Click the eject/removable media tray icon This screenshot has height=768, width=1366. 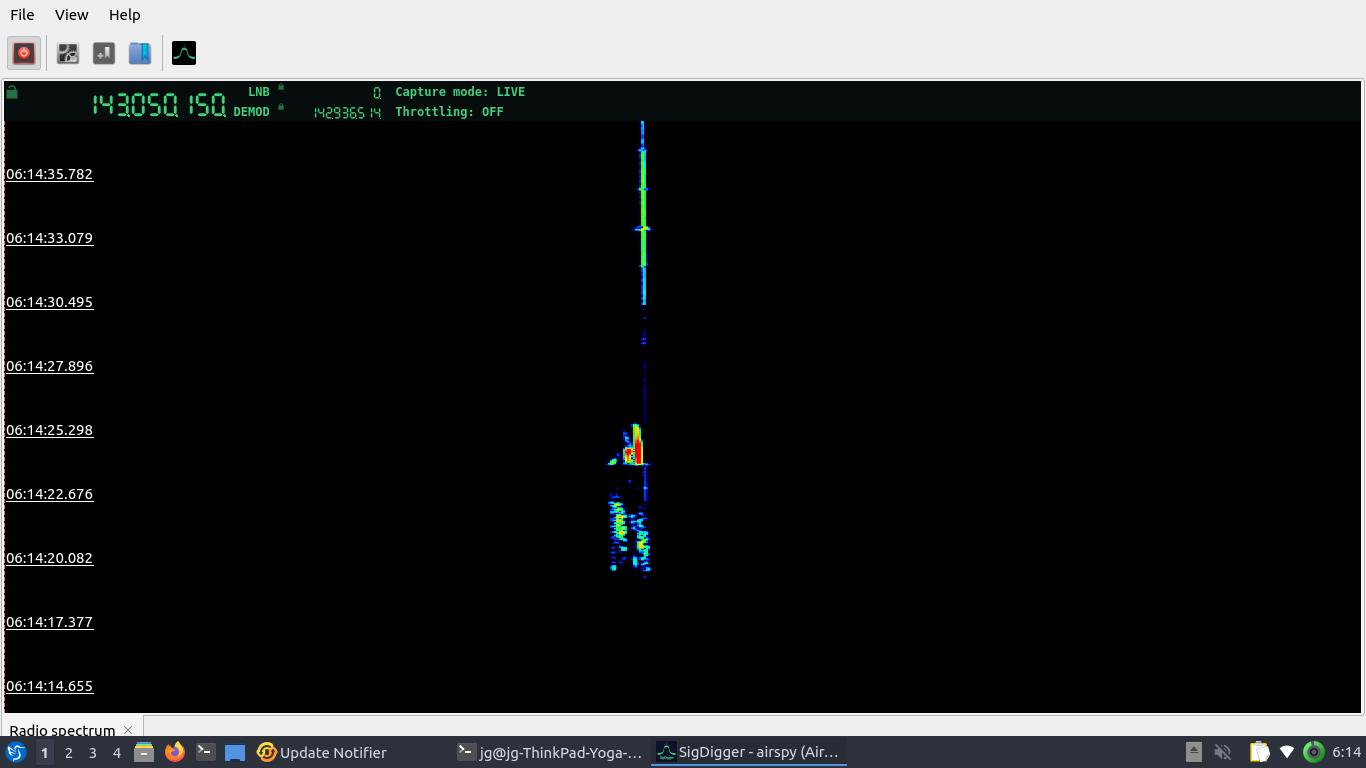(x=1194, y=752)
